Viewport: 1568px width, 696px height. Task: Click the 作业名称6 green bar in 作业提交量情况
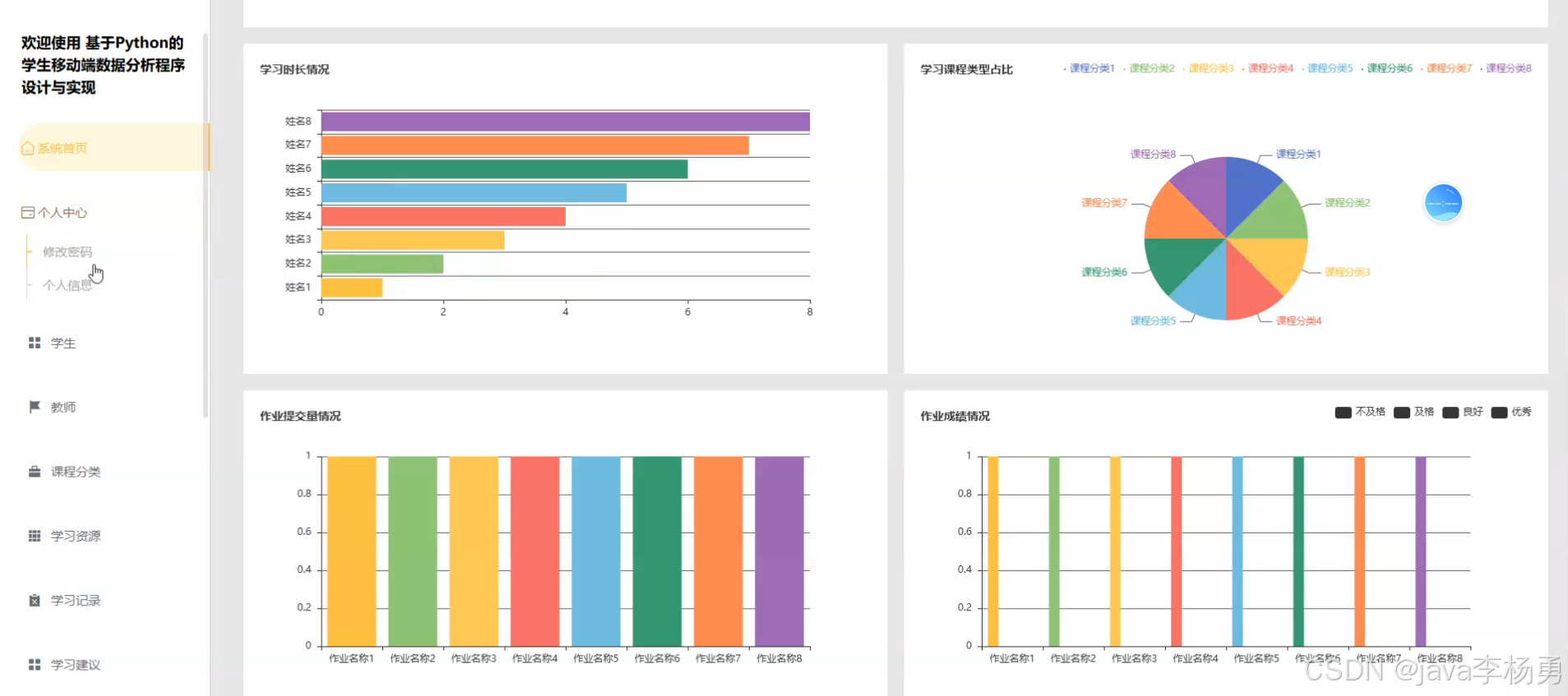[x=657, y=551]
